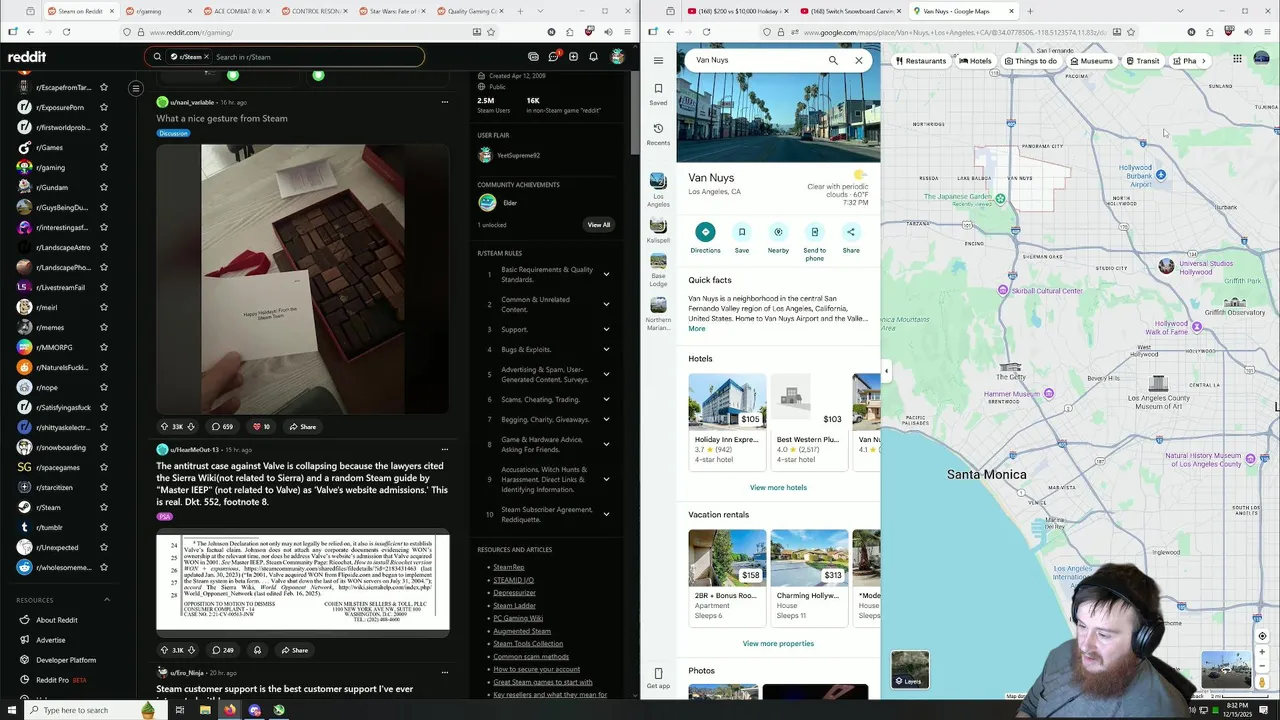Click the Reddit create post plus icon
Viewport: 1280px width, 720px height.
(x=573, y=57)
